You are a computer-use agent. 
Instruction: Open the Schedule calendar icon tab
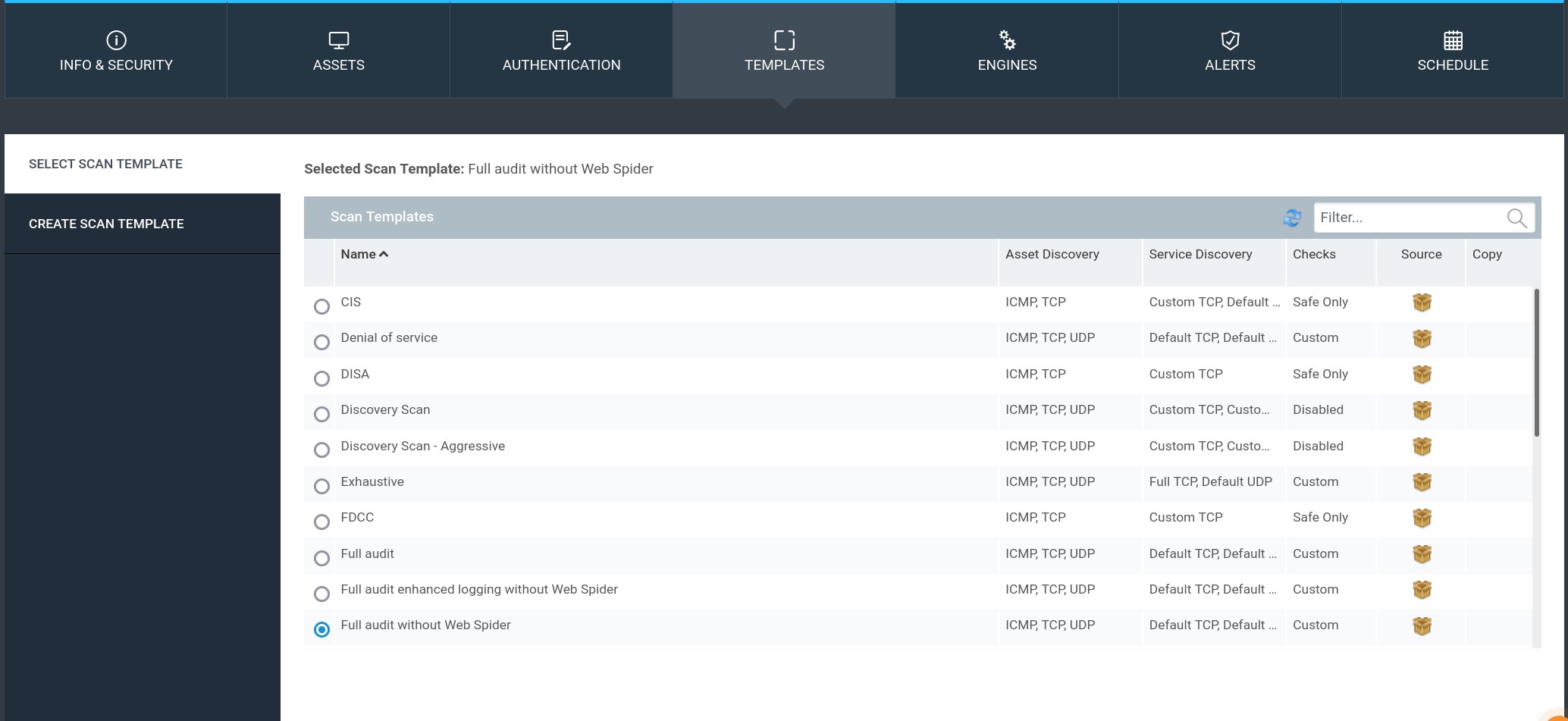[1452, 40]
